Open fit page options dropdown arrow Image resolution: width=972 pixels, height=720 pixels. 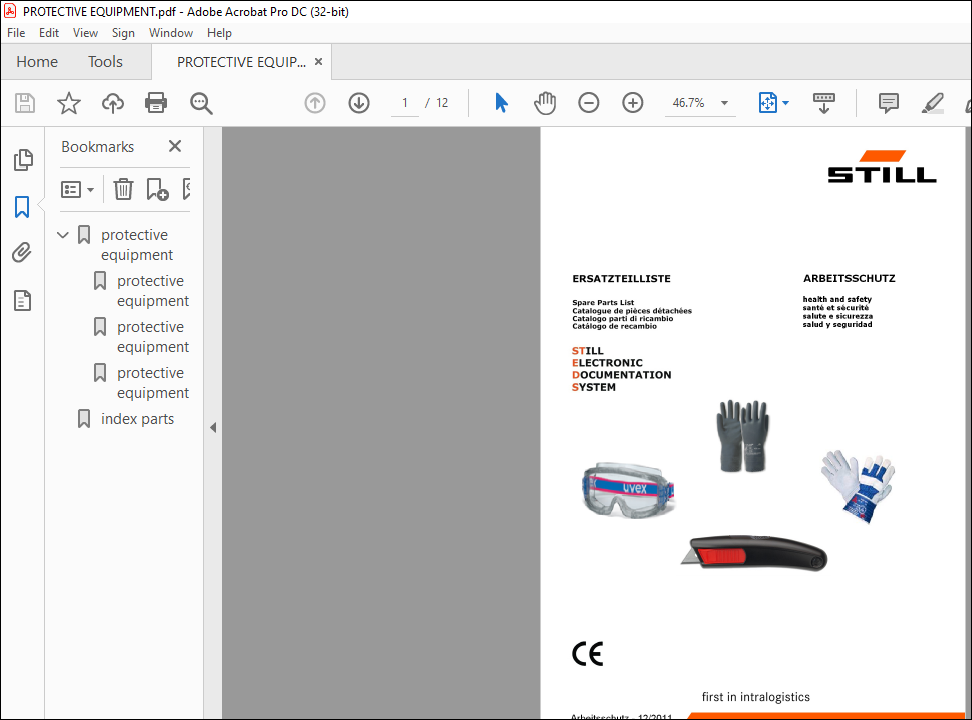point(785,103)
